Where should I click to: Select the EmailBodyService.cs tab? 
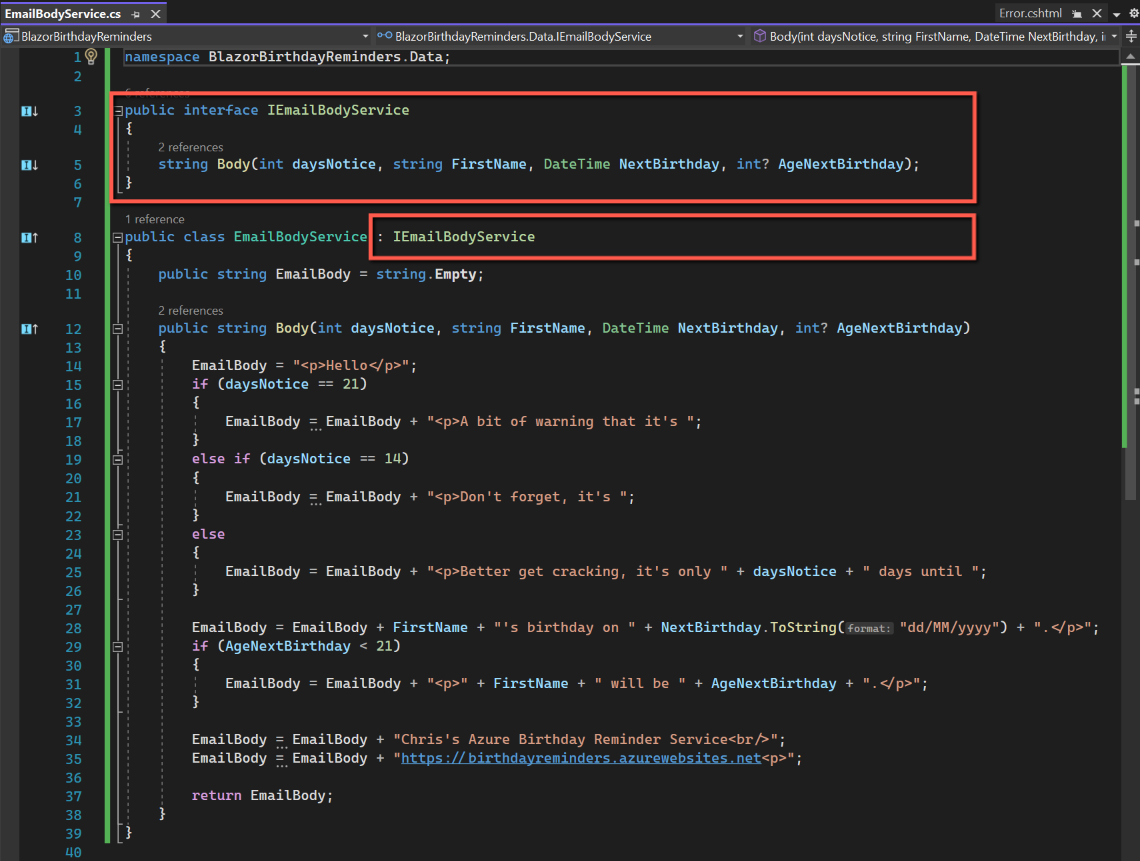(62, 14)
